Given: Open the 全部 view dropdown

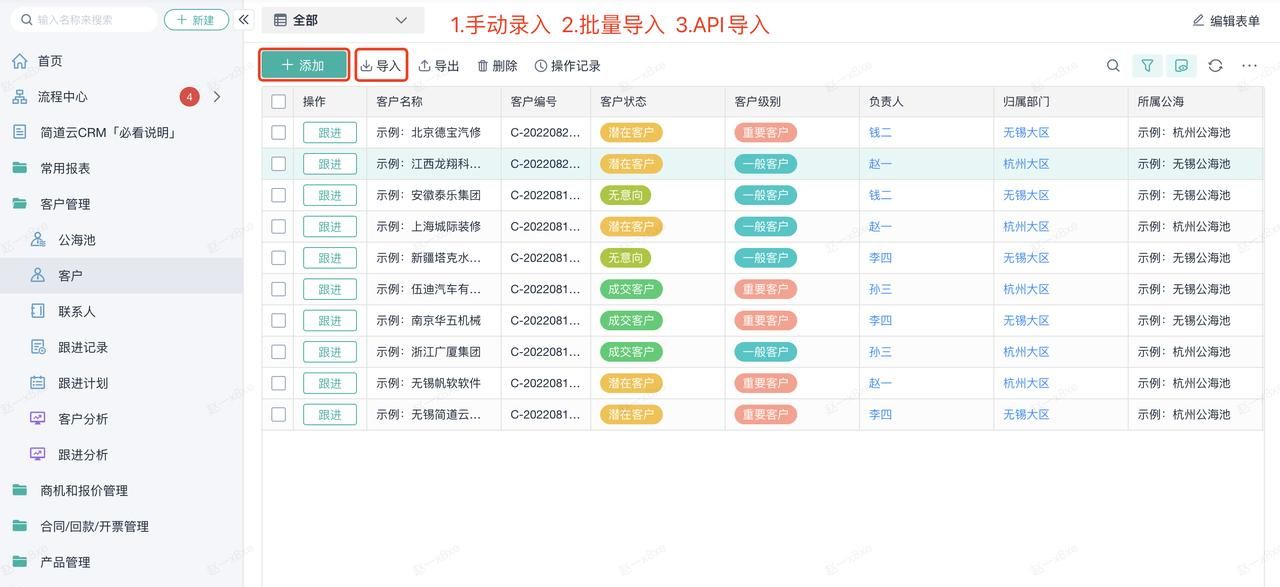Looking at the screenshot, I should coord(342,19).
